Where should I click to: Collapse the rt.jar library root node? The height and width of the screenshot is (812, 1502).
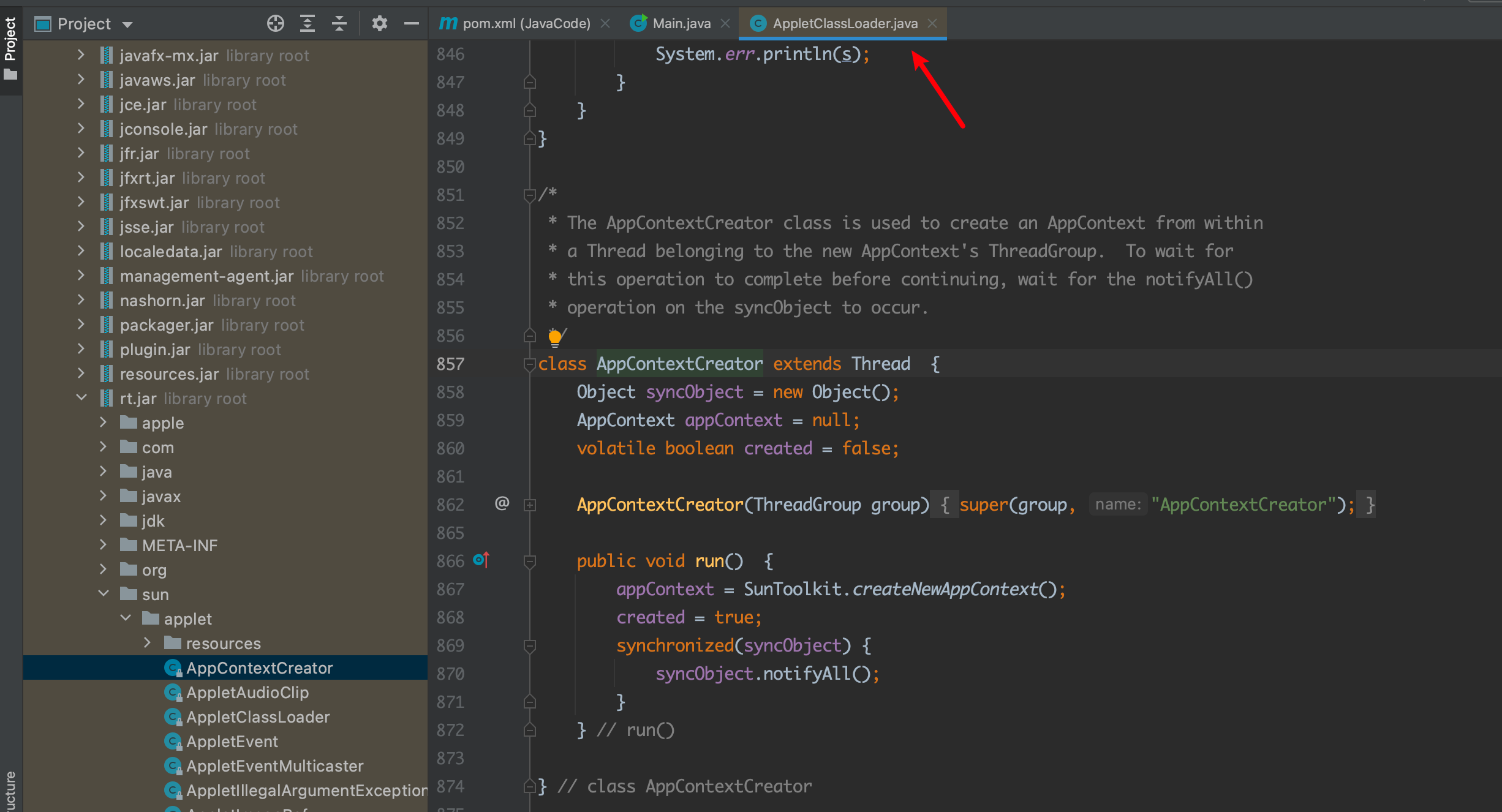point(81,398)
